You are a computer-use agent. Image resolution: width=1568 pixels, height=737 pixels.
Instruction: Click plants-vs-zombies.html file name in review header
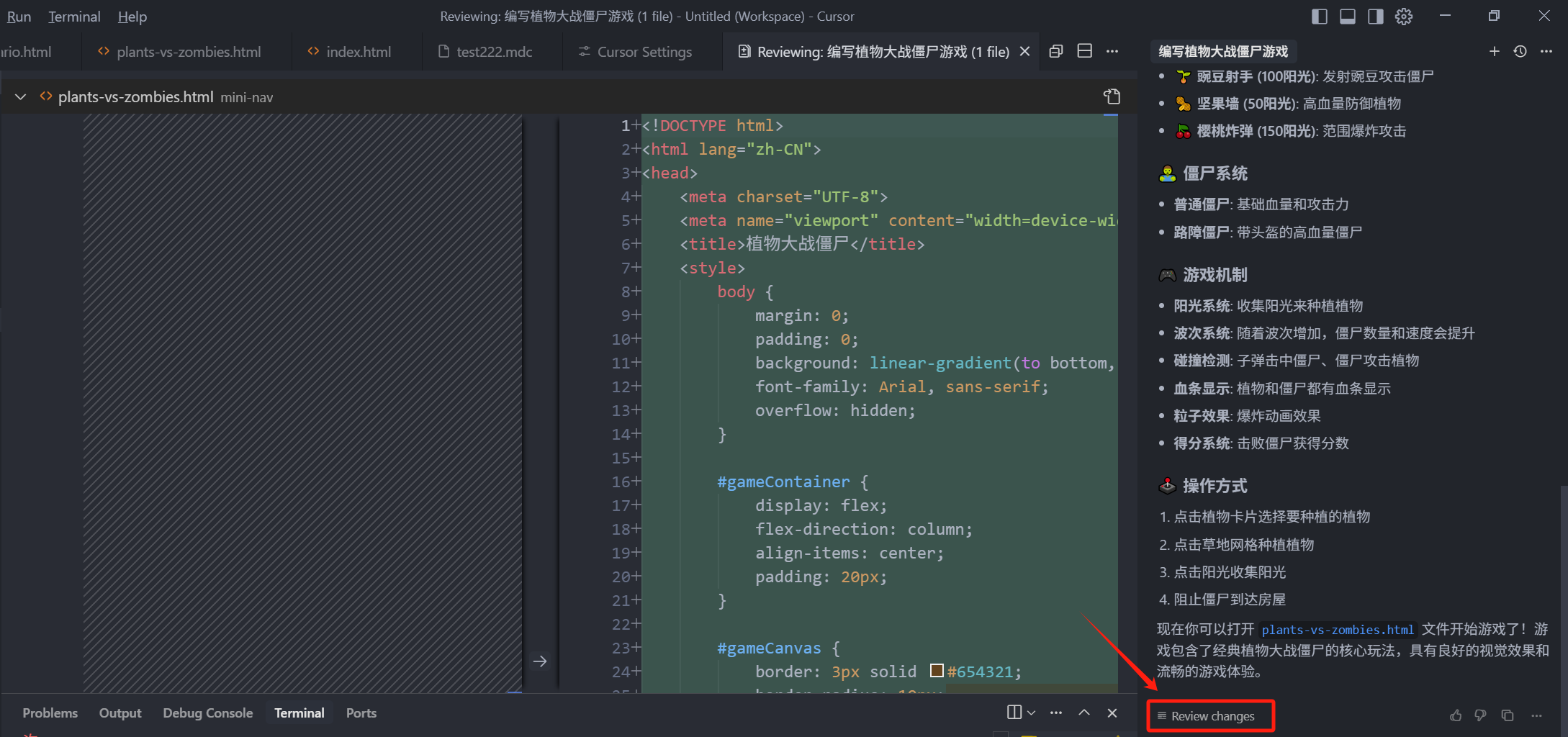tap(135, 96)
